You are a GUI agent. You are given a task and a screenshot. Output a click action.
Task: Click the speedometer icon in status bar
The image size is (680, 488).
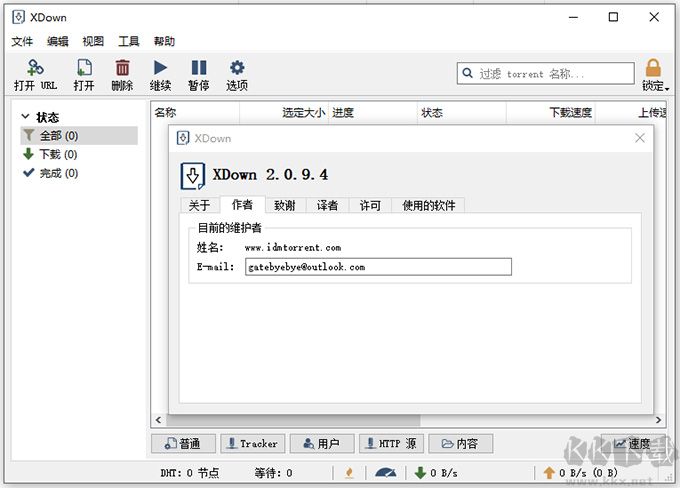(x=385, y=472)
